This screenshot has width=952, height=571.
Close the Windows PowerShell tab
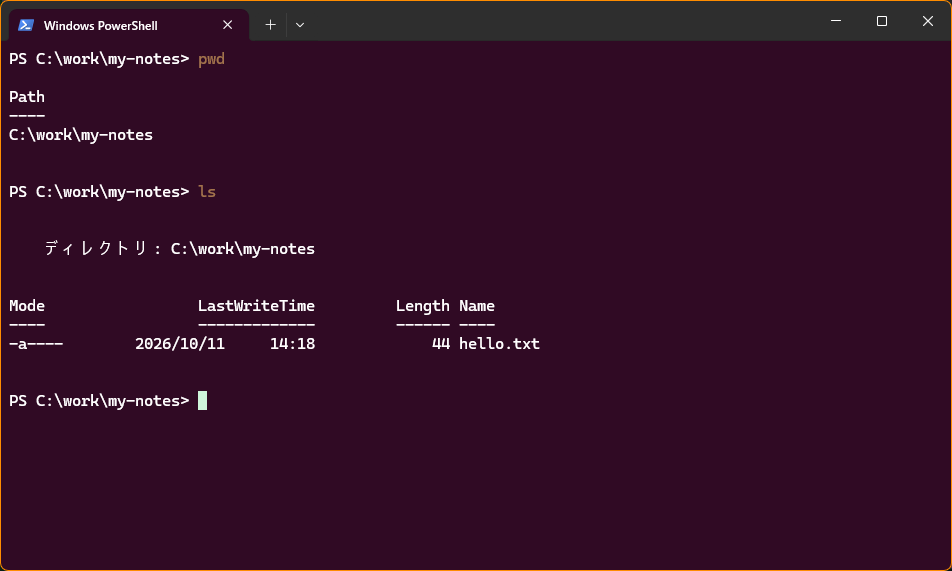228,25
